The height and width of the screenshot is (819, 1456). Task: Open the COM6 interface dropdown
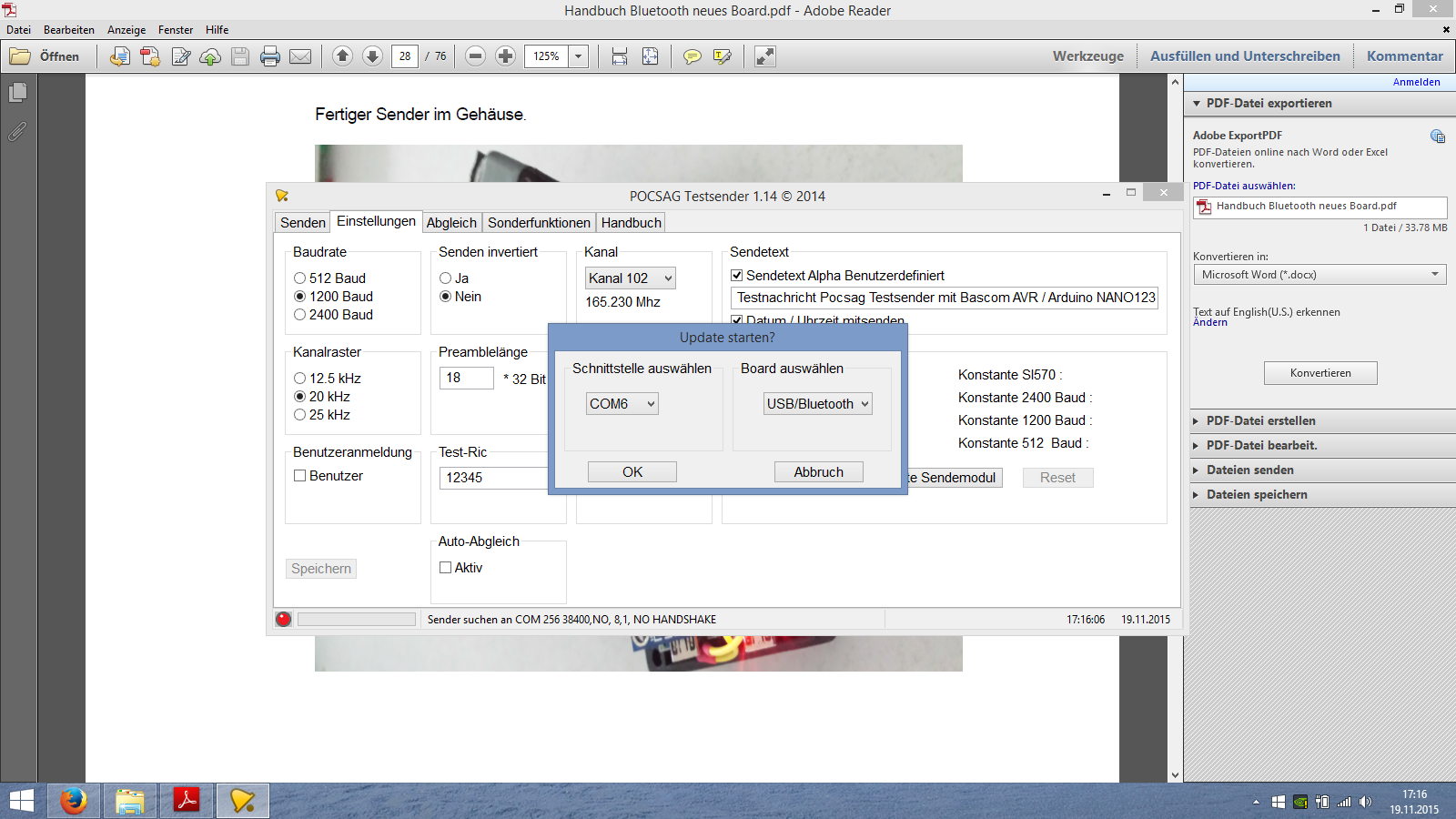622,404
